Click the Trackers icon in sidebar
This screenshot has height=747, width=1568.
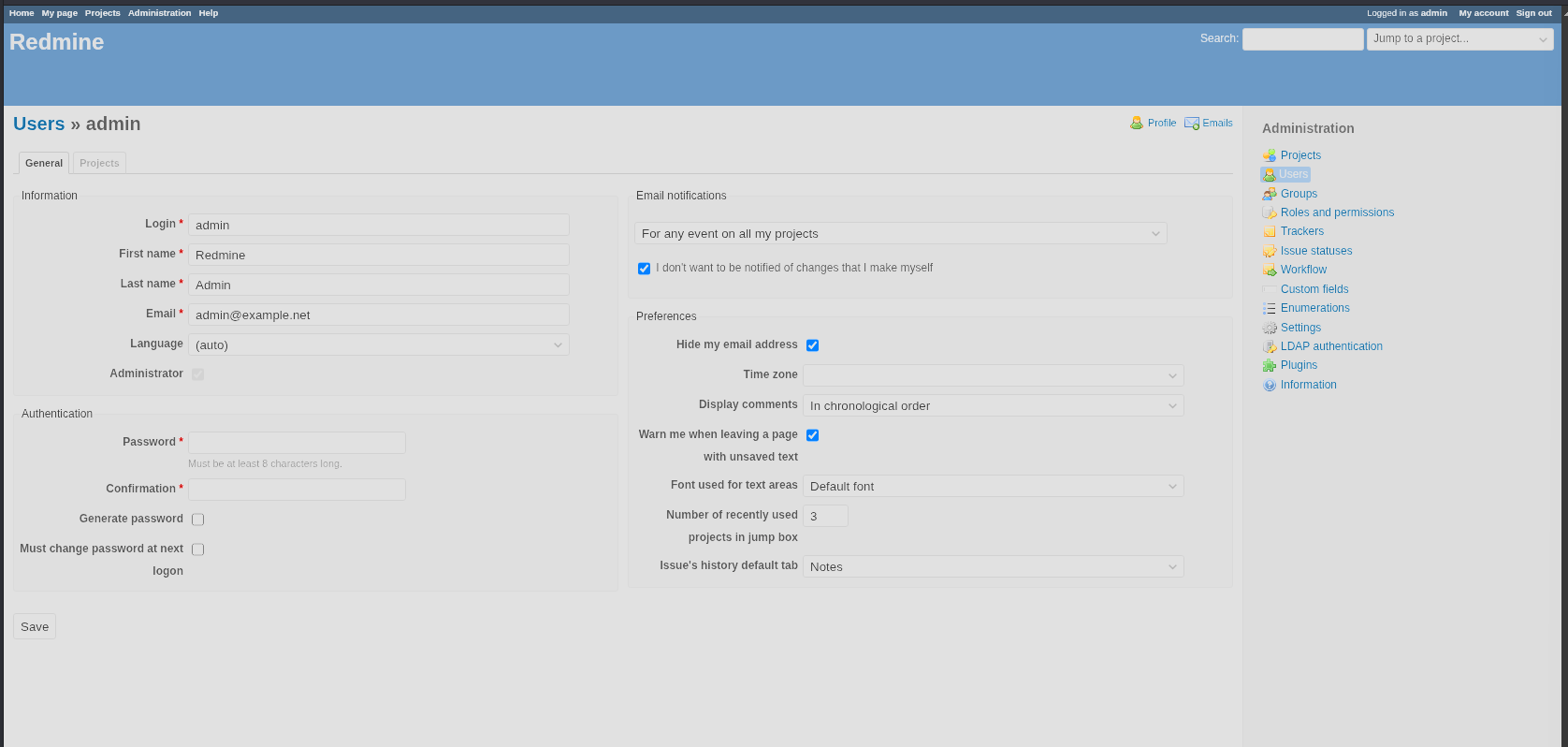tap(1269, 231)
